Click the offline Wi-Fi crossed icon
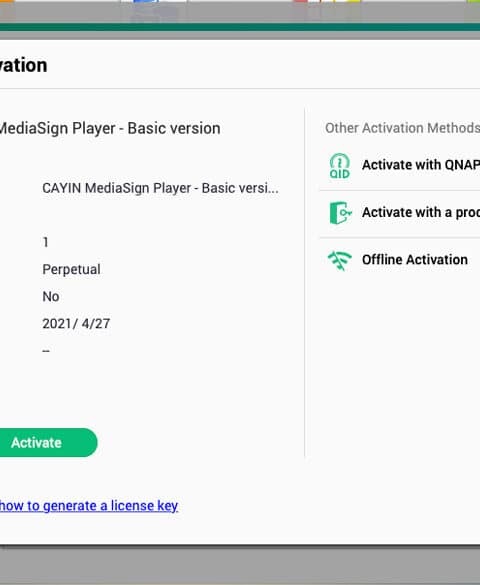Screen dimensions: 480x585 pos(339,260)
